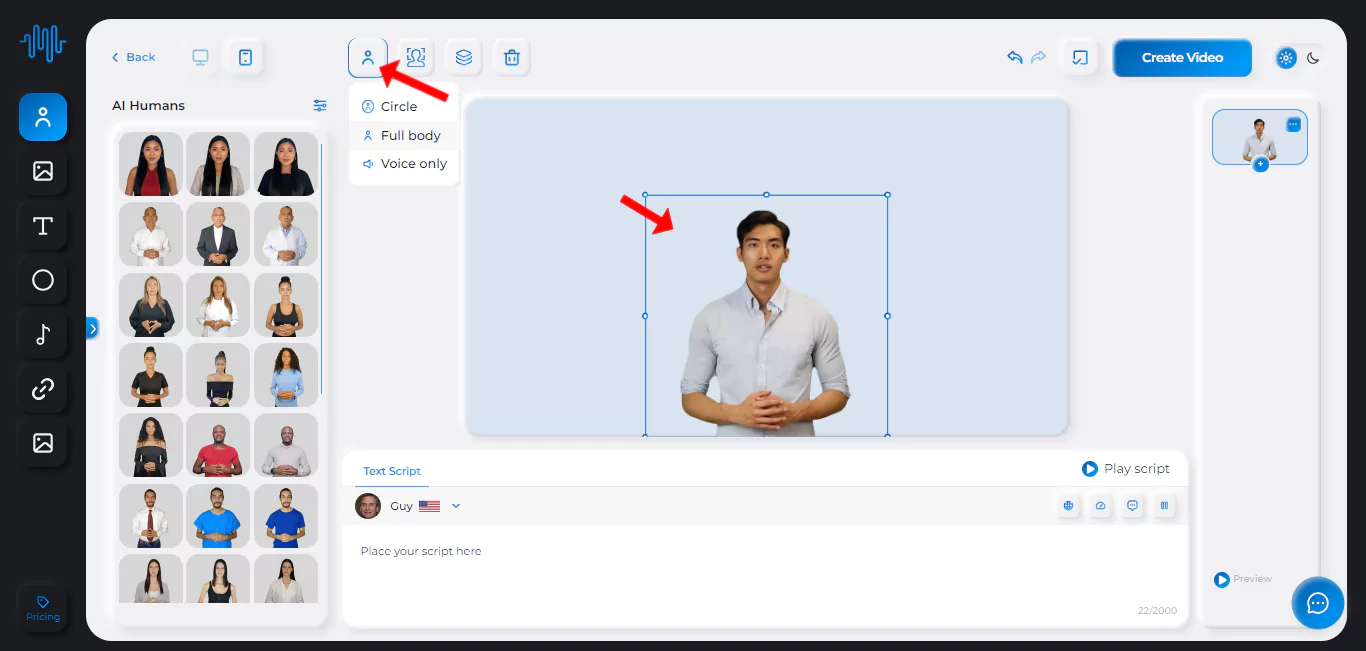Click the AI Humans list scrollbar

[321, 268]
